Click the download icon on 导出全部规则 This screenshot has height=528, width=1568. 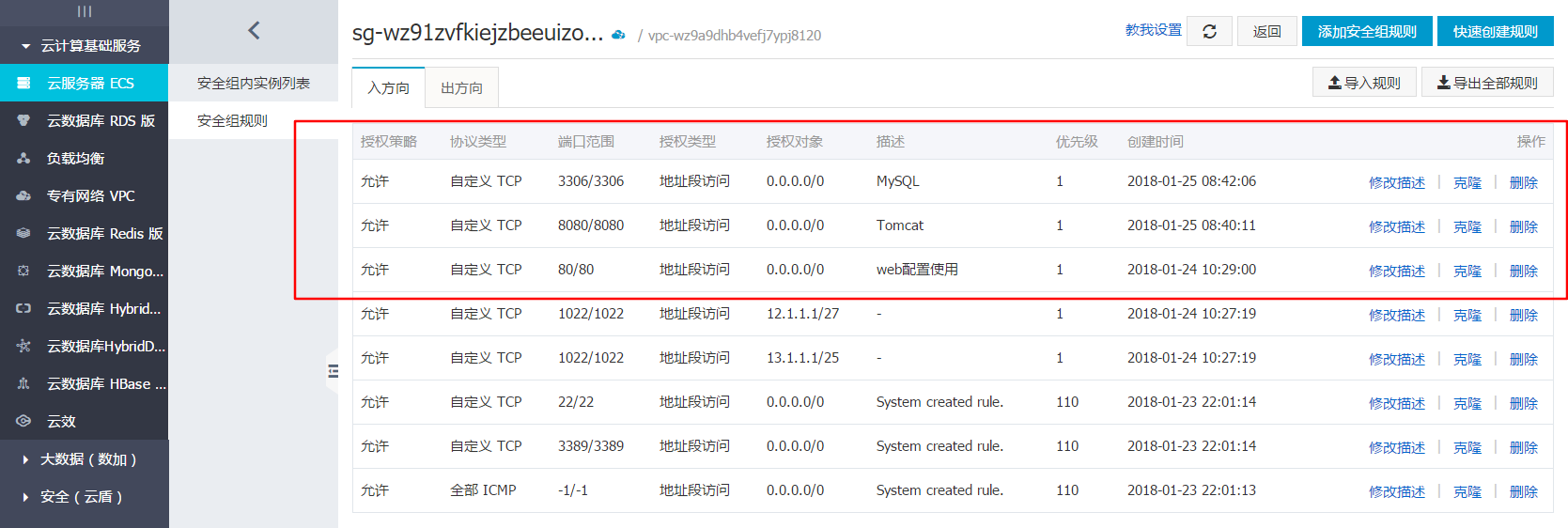[1443, 83]
